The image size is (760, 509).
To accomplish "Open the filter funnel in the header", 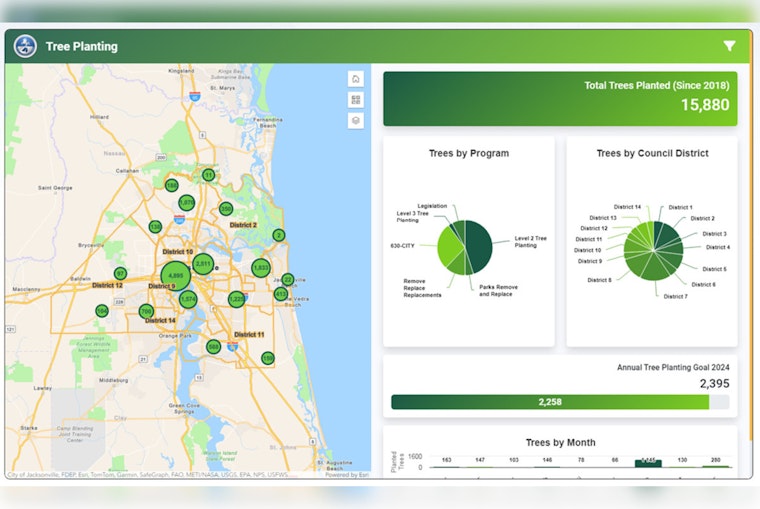I will pyautogui.click(x=729, y=46).
